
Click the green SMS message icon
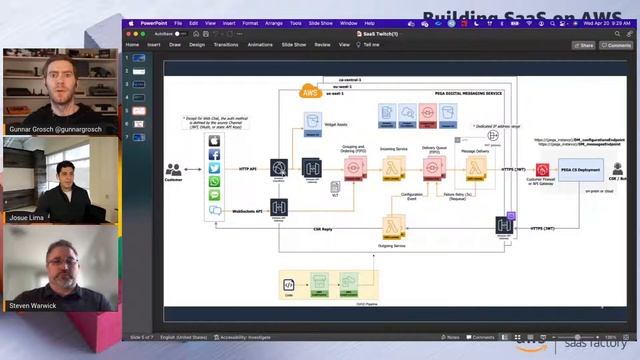(x=214, y=195)
